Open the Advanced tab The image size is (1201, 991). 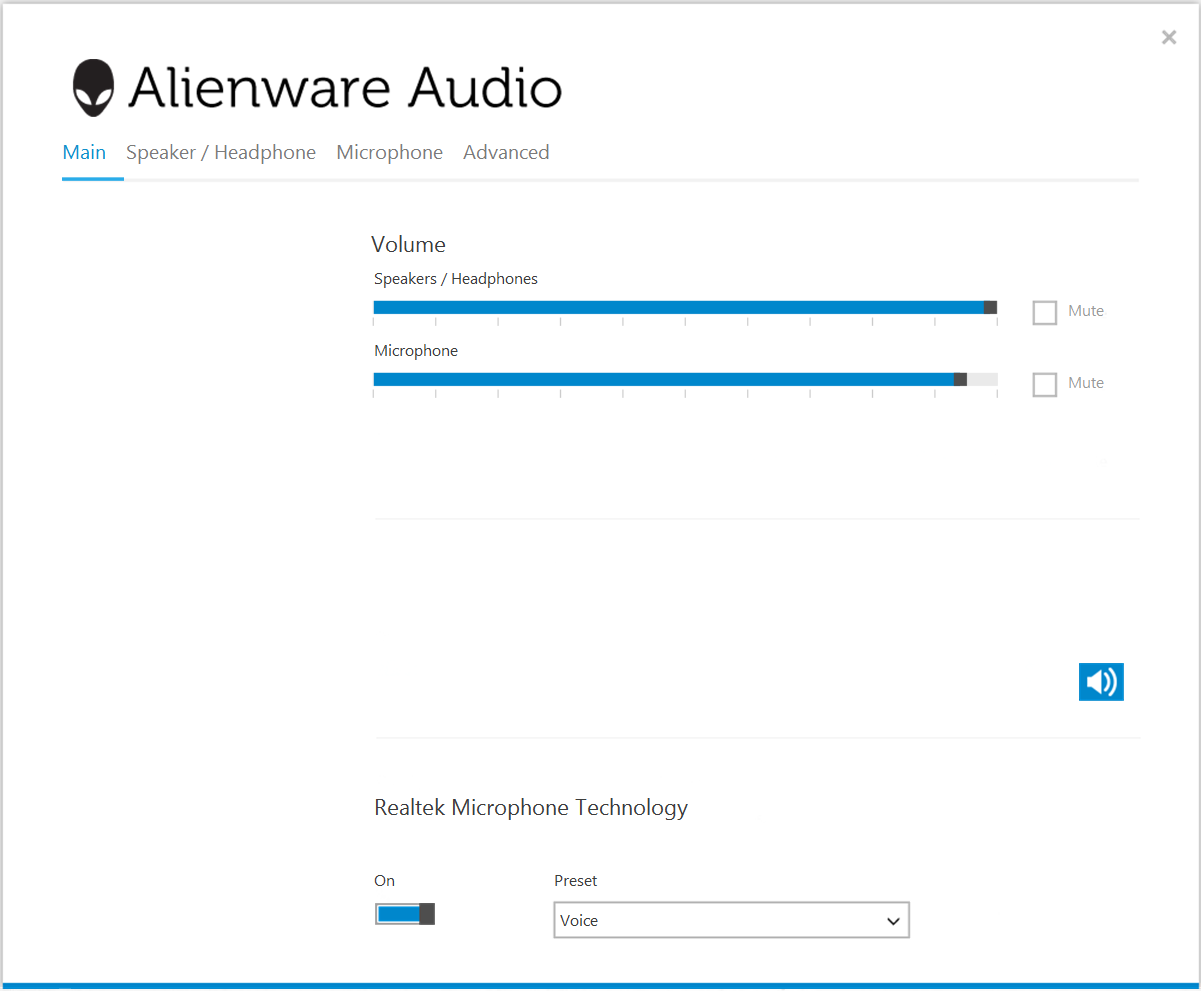506,153
